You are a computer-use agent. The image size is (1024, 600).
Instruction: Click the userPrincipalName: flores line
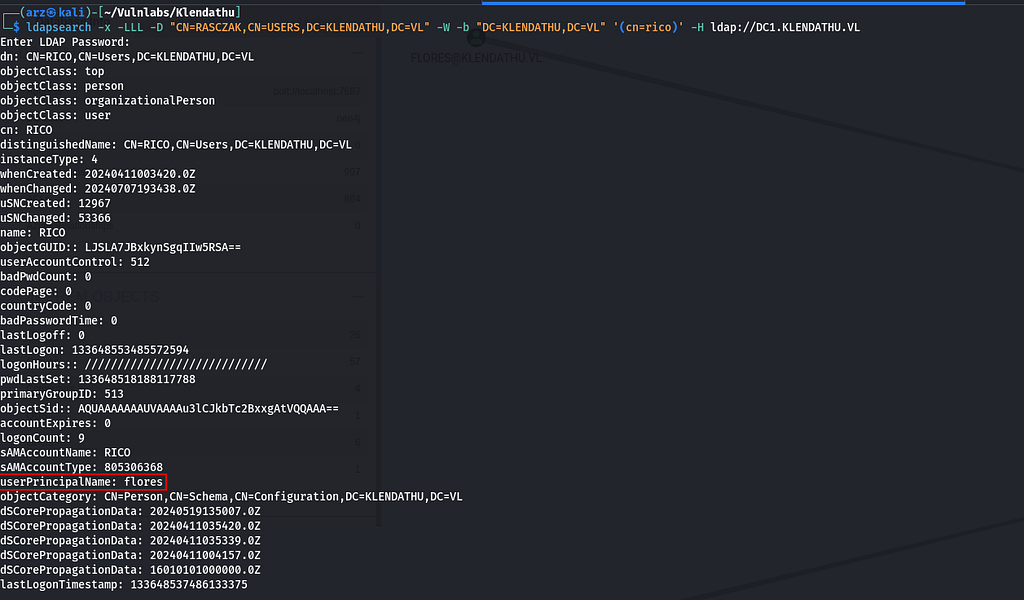pyautogui.click(x=82, y=482)
